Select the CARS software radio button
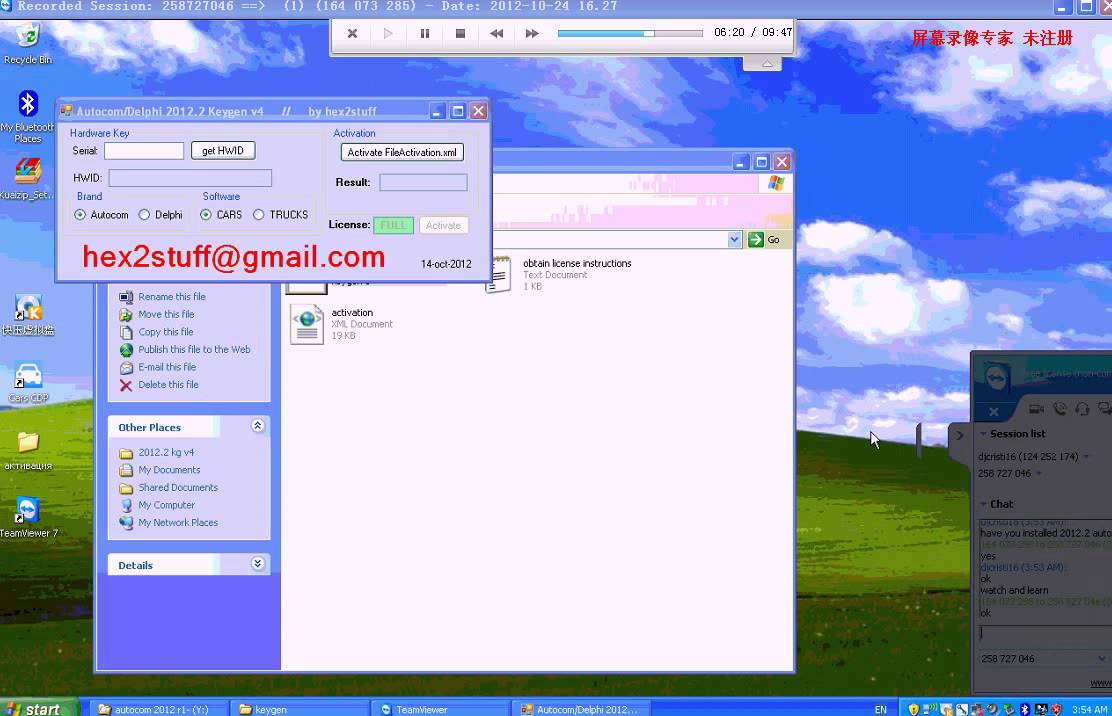The image size is (1112, 716). pos(206,215)
